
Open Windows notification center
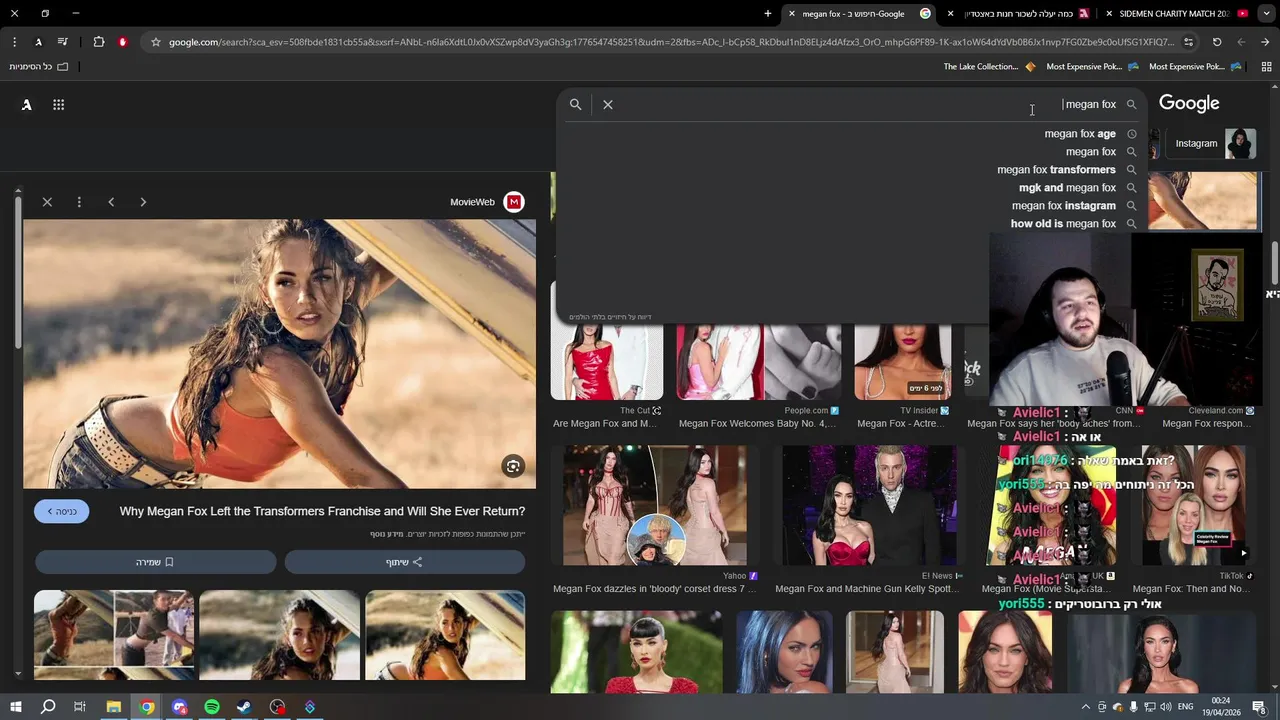(1259, 707)
